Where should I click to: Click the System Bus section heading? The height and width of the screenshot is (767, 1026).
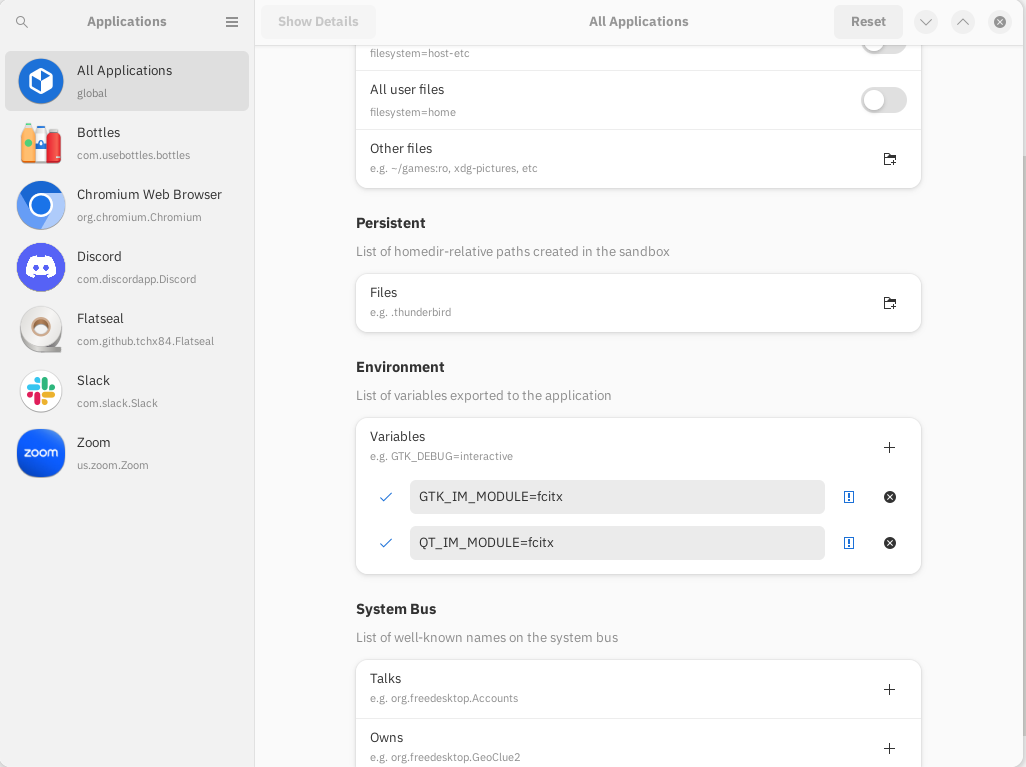[396, 609]
